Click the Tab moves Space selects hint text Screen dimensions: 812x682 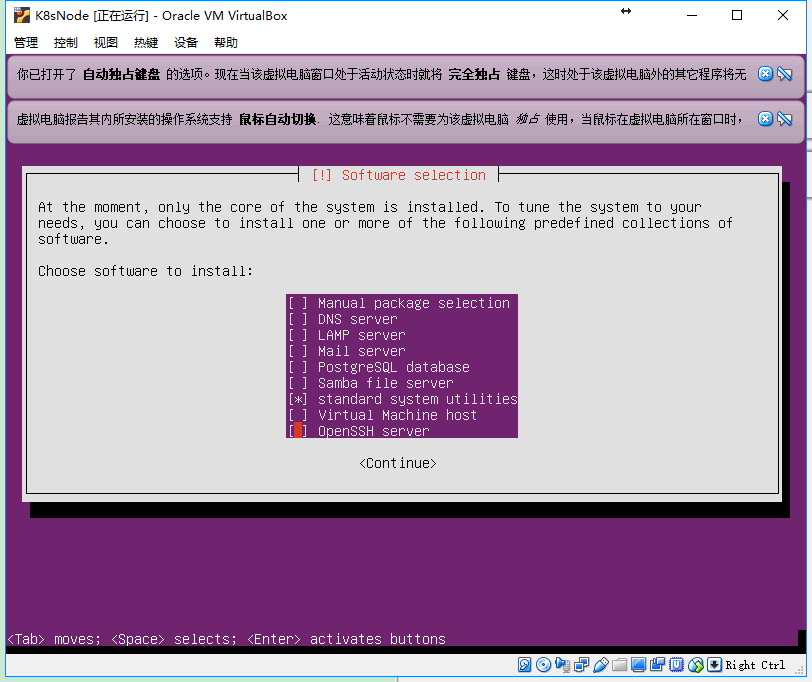tap(226, 639)
